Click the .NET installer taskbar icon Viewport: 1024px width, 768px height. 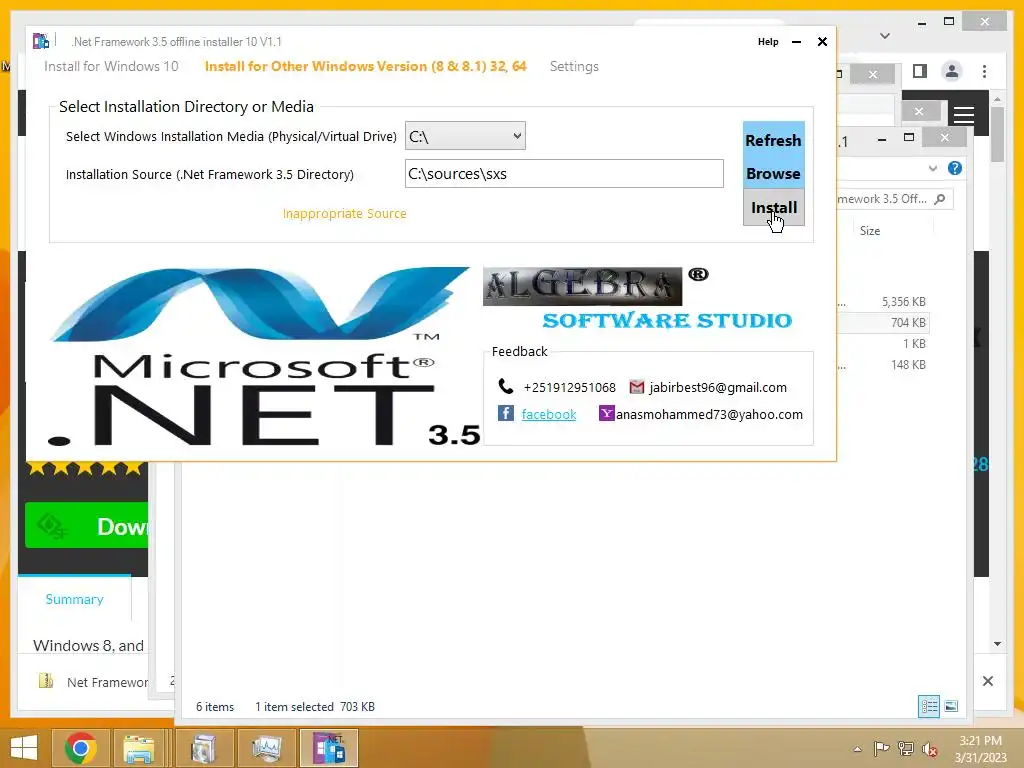click(328, 748)
